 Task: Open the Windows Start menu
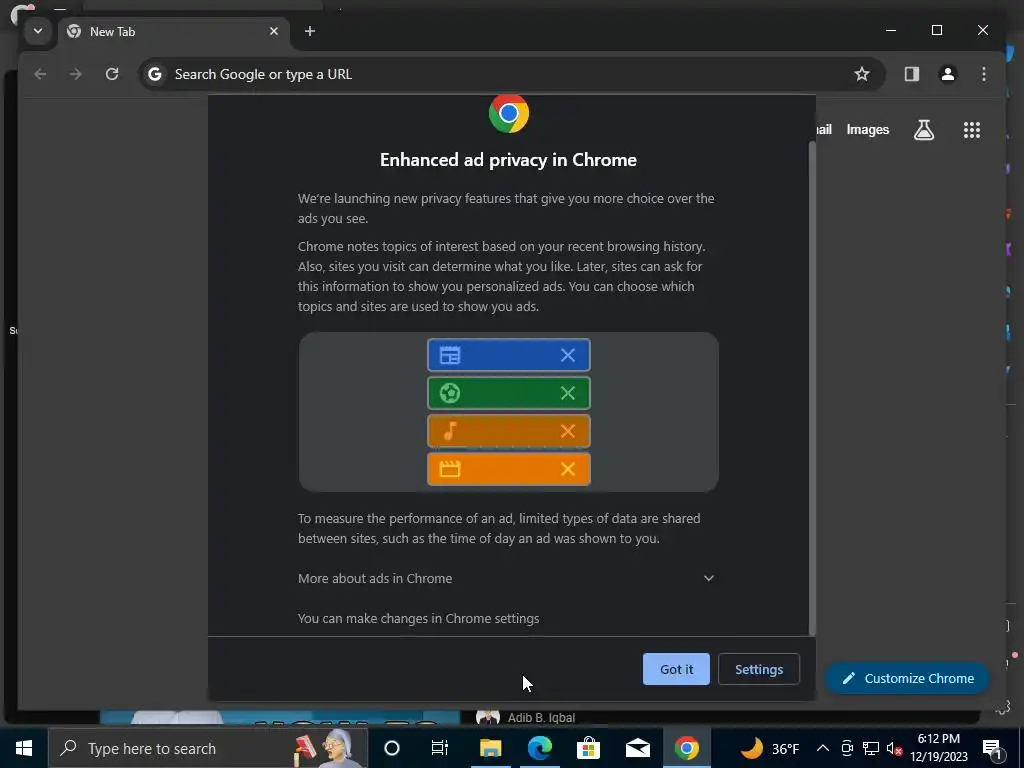coord(24,748)
